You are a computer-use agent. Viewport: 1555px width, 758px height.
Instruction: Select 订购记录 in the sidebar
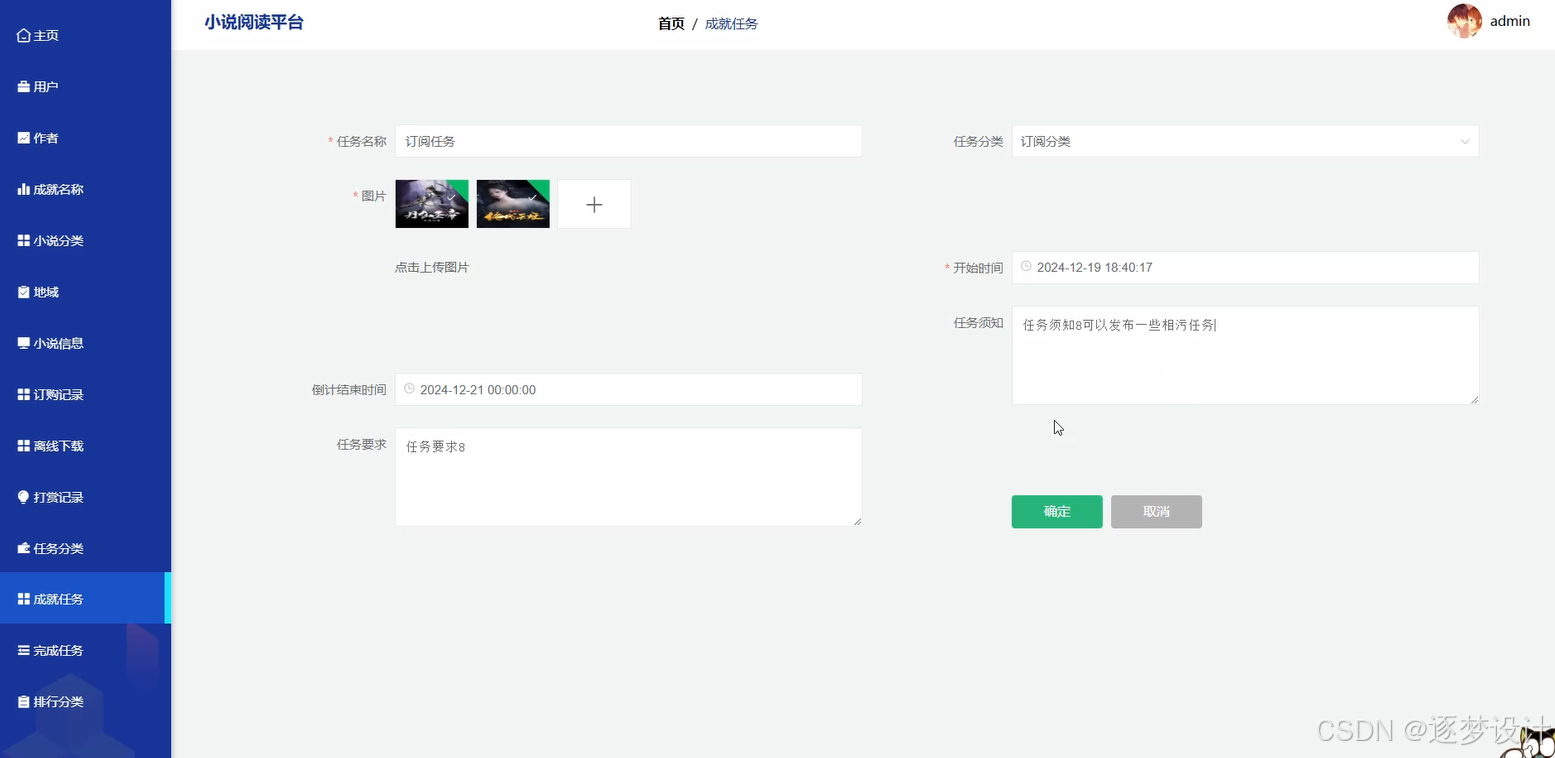(x=85, y=395)
